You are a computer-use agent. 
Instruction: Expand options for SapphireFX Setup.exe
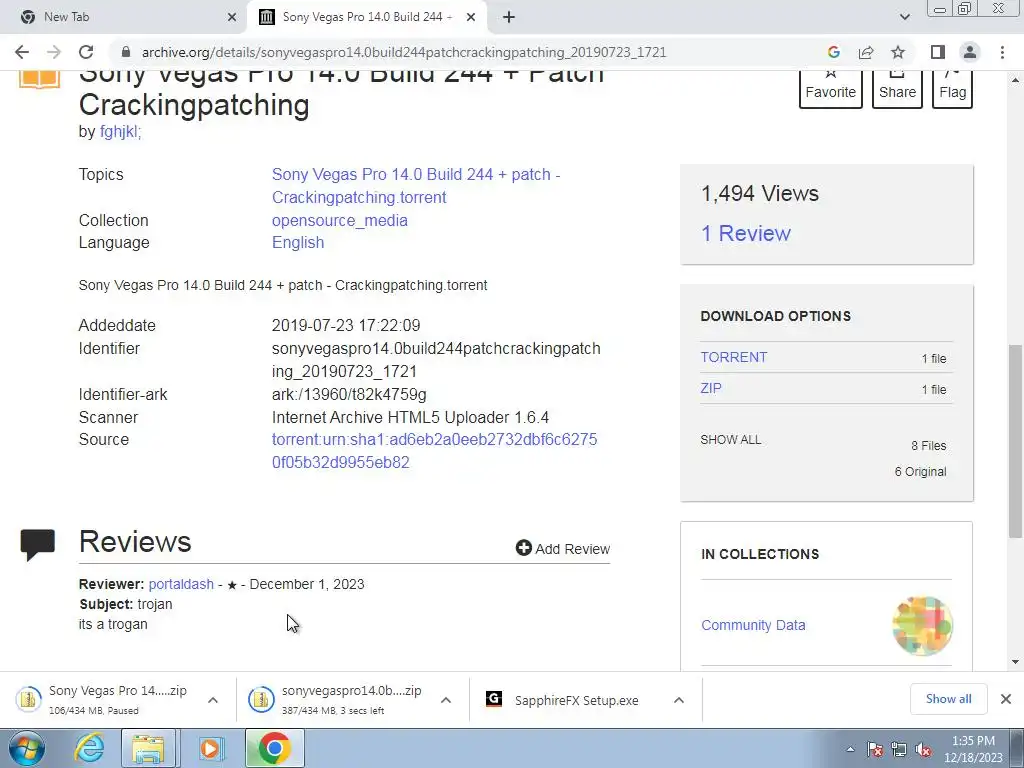coord(679,700)
